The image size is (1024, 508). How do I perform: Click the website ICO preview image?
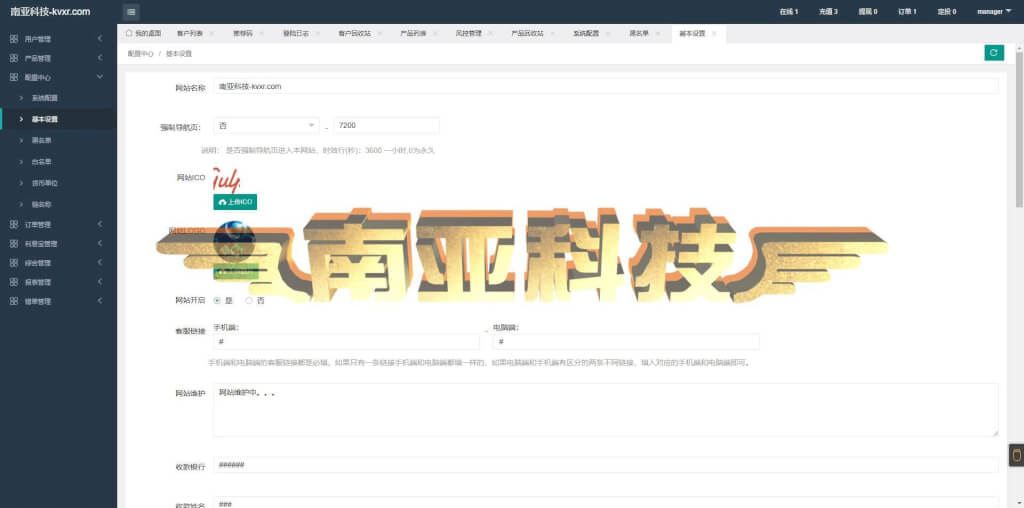(227, 180)
